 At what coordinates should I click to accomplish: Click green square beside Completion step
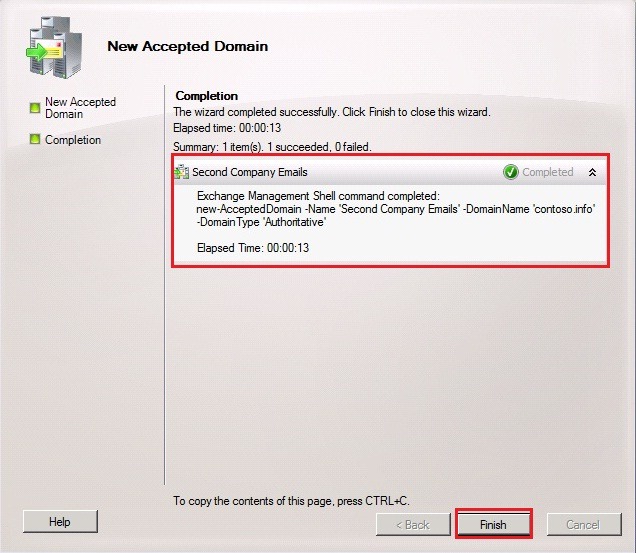pos(34,140)
